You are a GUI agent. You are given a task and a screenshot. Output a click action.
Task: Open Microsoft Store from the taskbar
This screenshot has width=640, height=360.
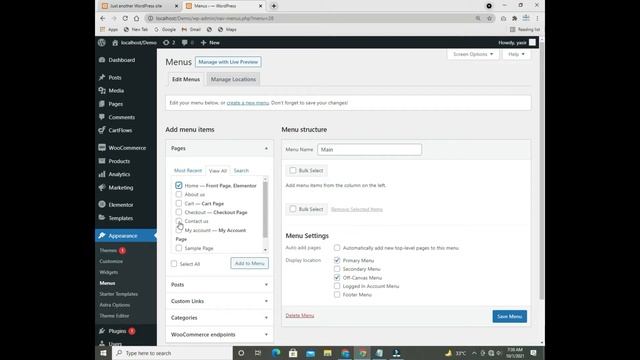coord(293,353)
